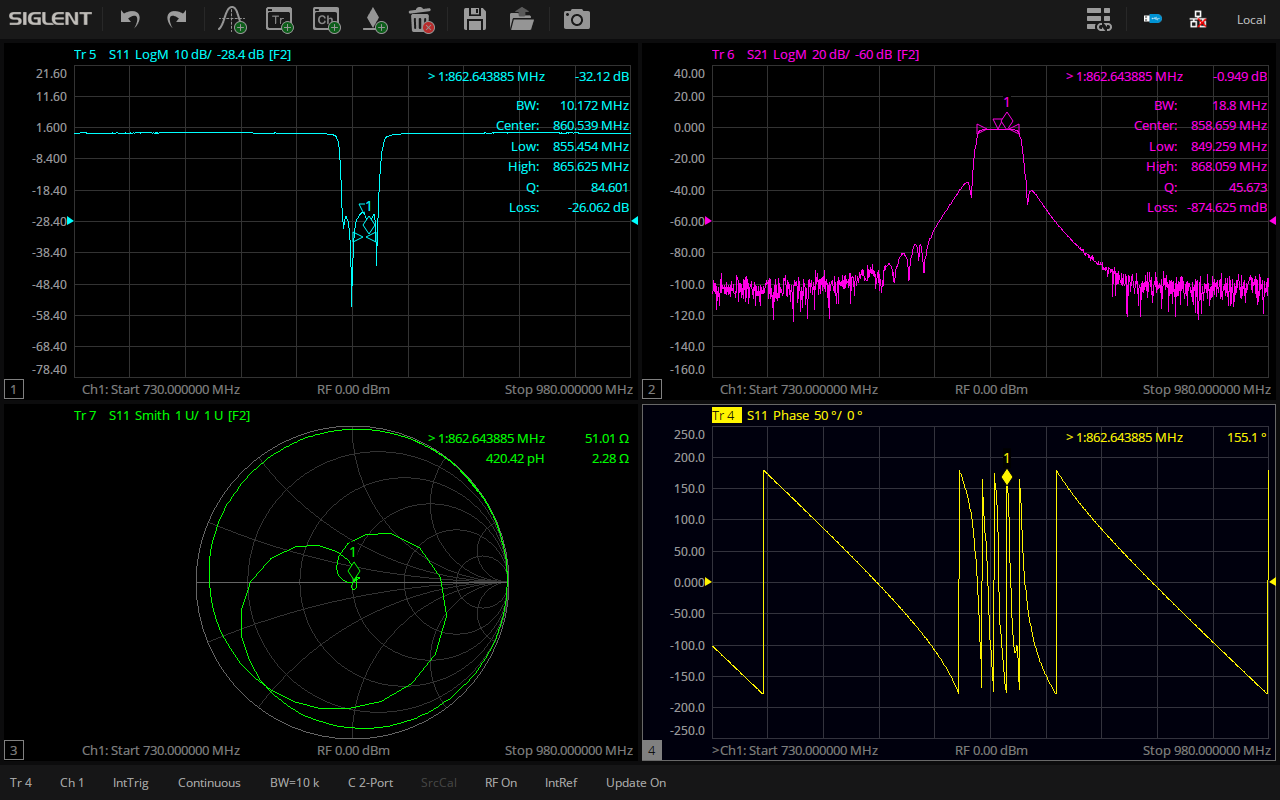The width and height of the screenshot is (1280, 800).
Task: Click the disconnected network LAN icon
Action: click(x=1197, y=19)
